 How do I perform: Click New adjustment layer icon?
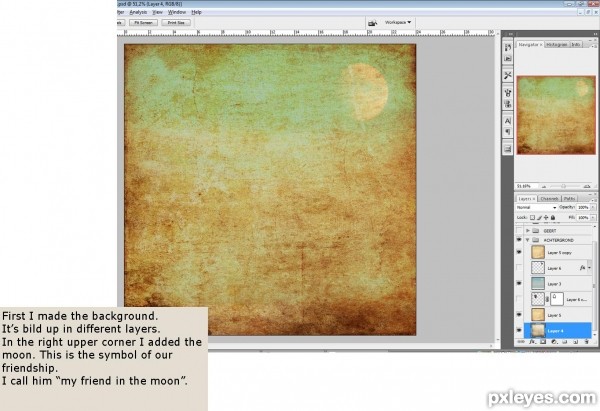[554, 342]
